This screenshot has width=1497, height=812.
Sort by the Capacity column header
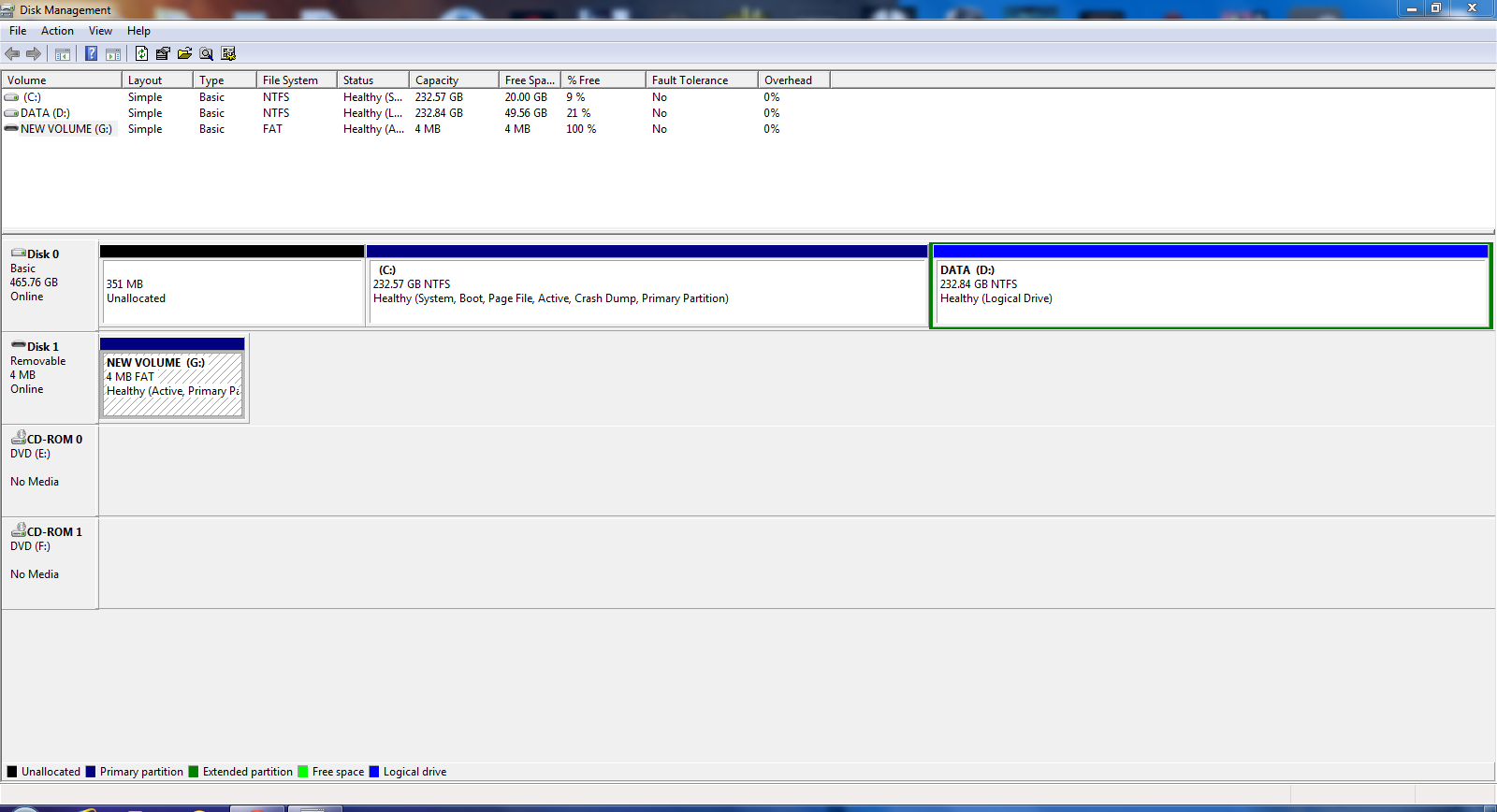(454, 80)
